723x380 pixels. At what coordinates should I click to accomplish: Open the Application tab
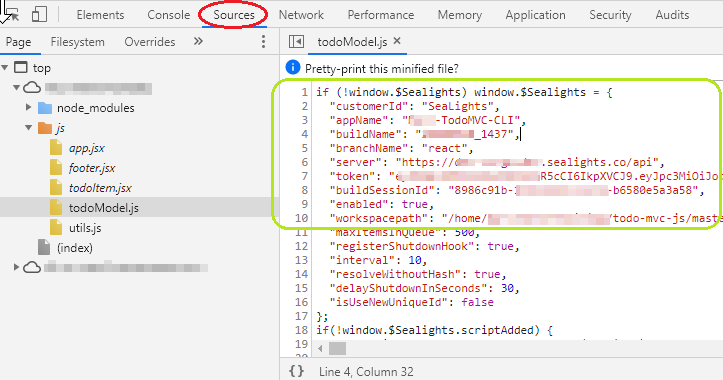(535, 15)
